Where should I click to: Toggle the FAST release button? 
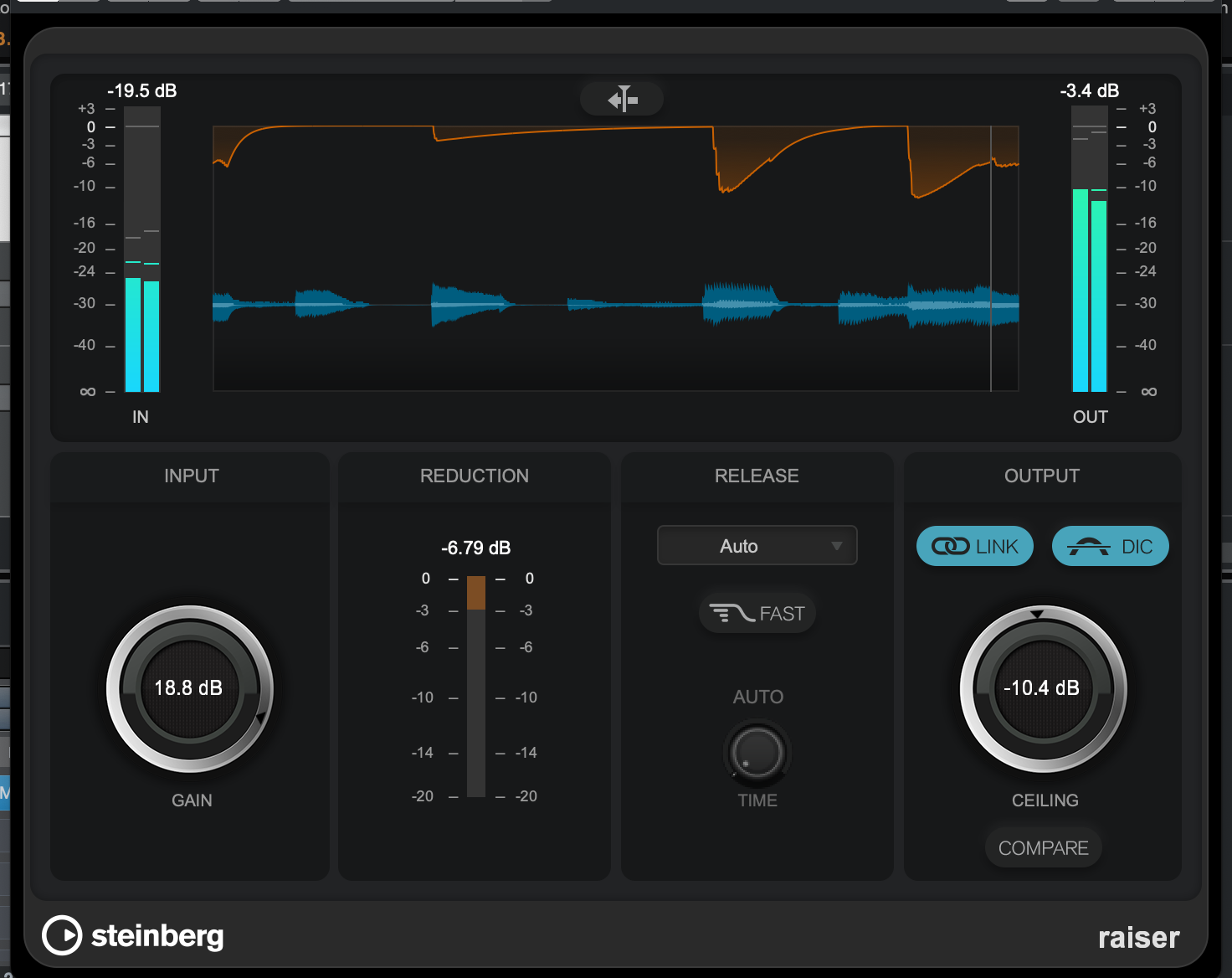(x=757, y=614)
